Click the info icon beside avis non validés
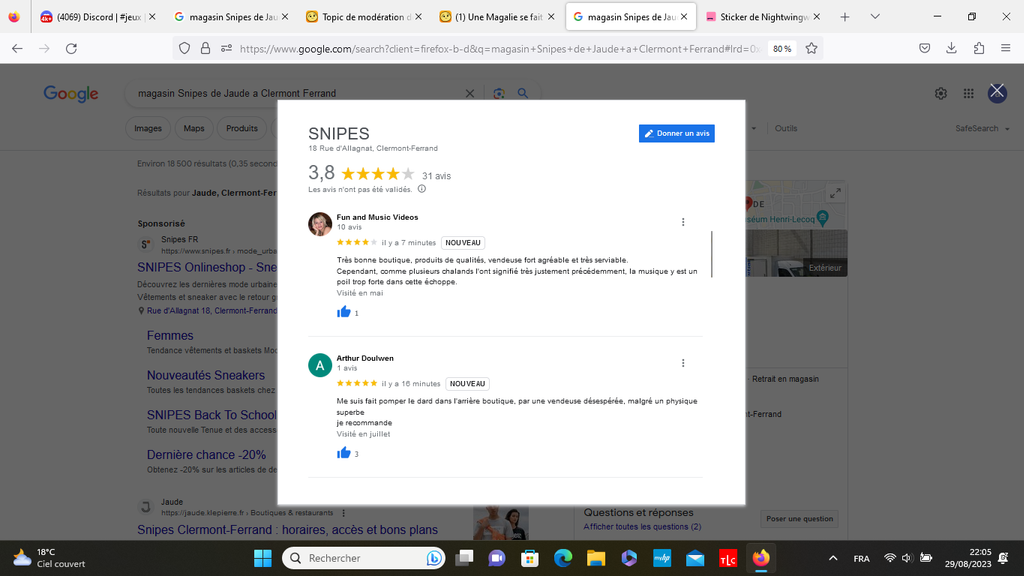The width and height of the screenshot is (1024, 576). 422,189
